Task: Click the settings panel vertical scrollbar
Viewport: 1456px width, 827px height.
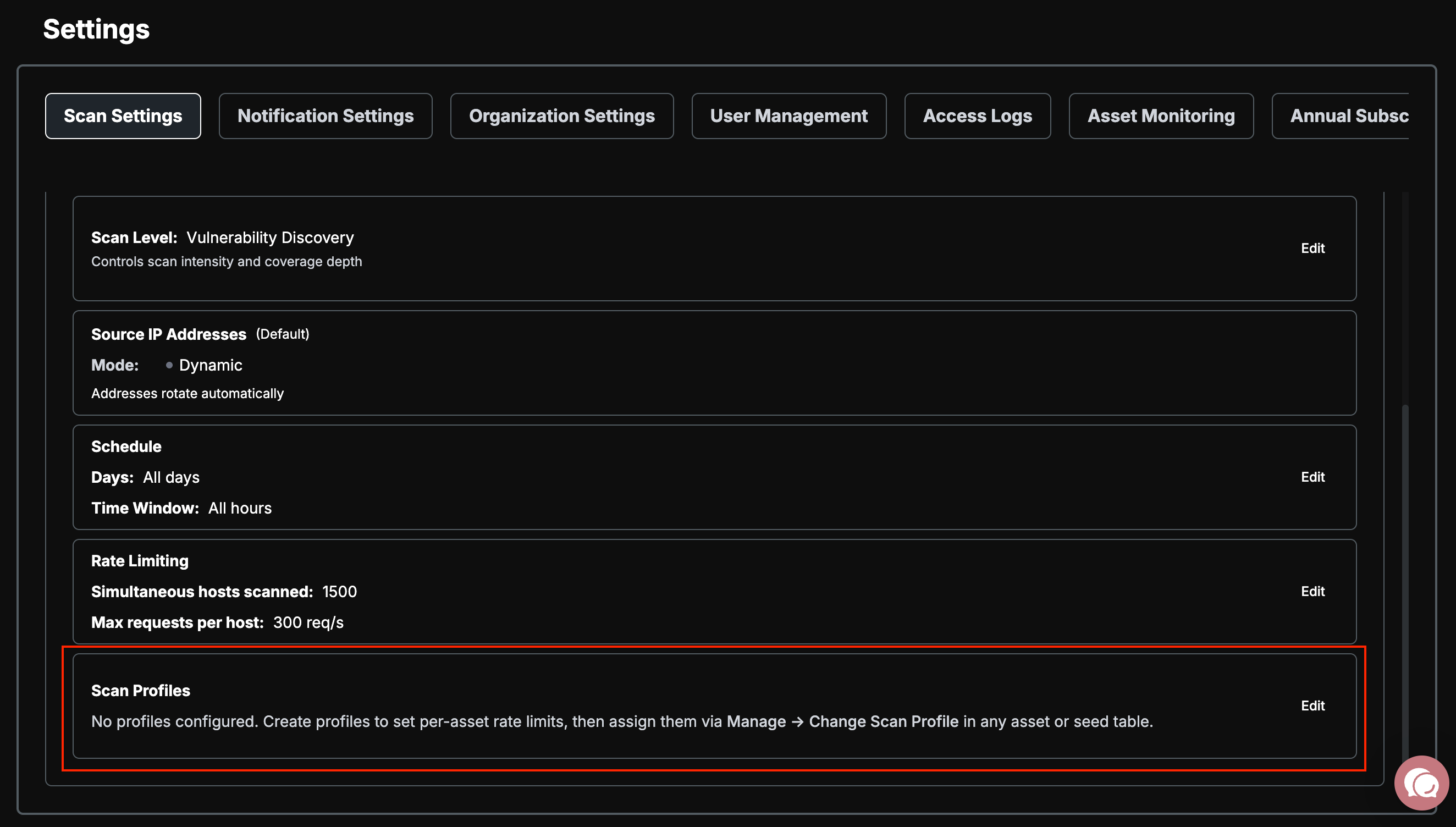Action: [1405, 585]
